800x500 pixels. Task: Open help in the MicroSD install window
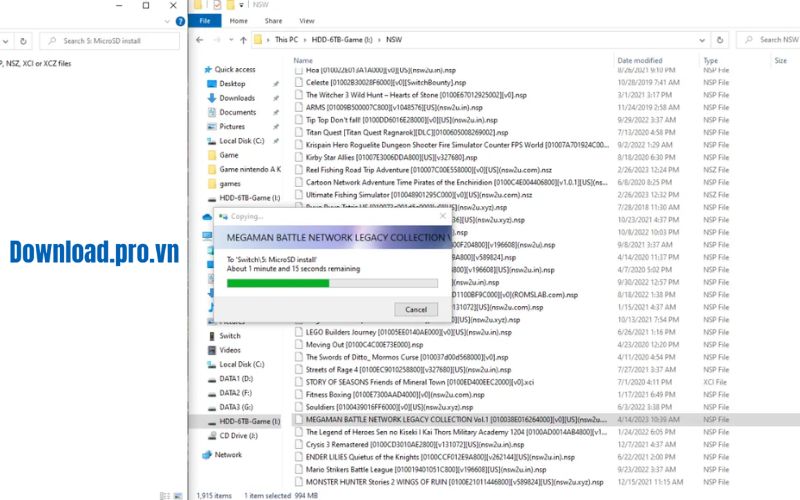coord(180,21)
